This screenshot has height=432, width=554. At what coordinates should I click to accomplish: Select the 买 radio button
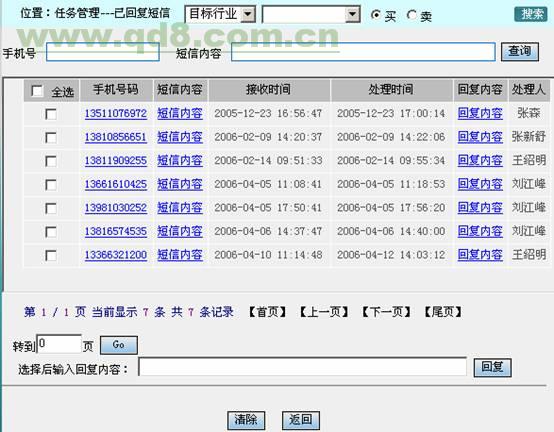[x=376, y=15]
